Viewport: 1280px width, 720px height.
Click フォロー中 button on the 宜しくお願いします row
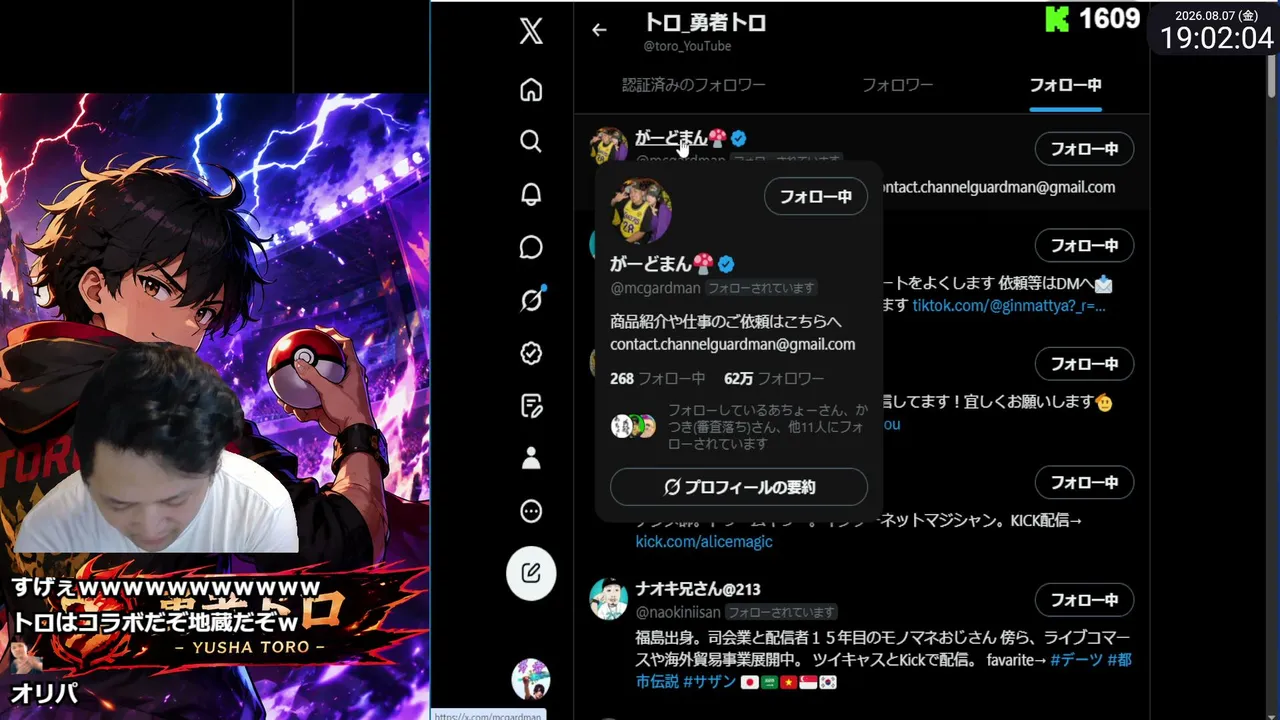1084,364
